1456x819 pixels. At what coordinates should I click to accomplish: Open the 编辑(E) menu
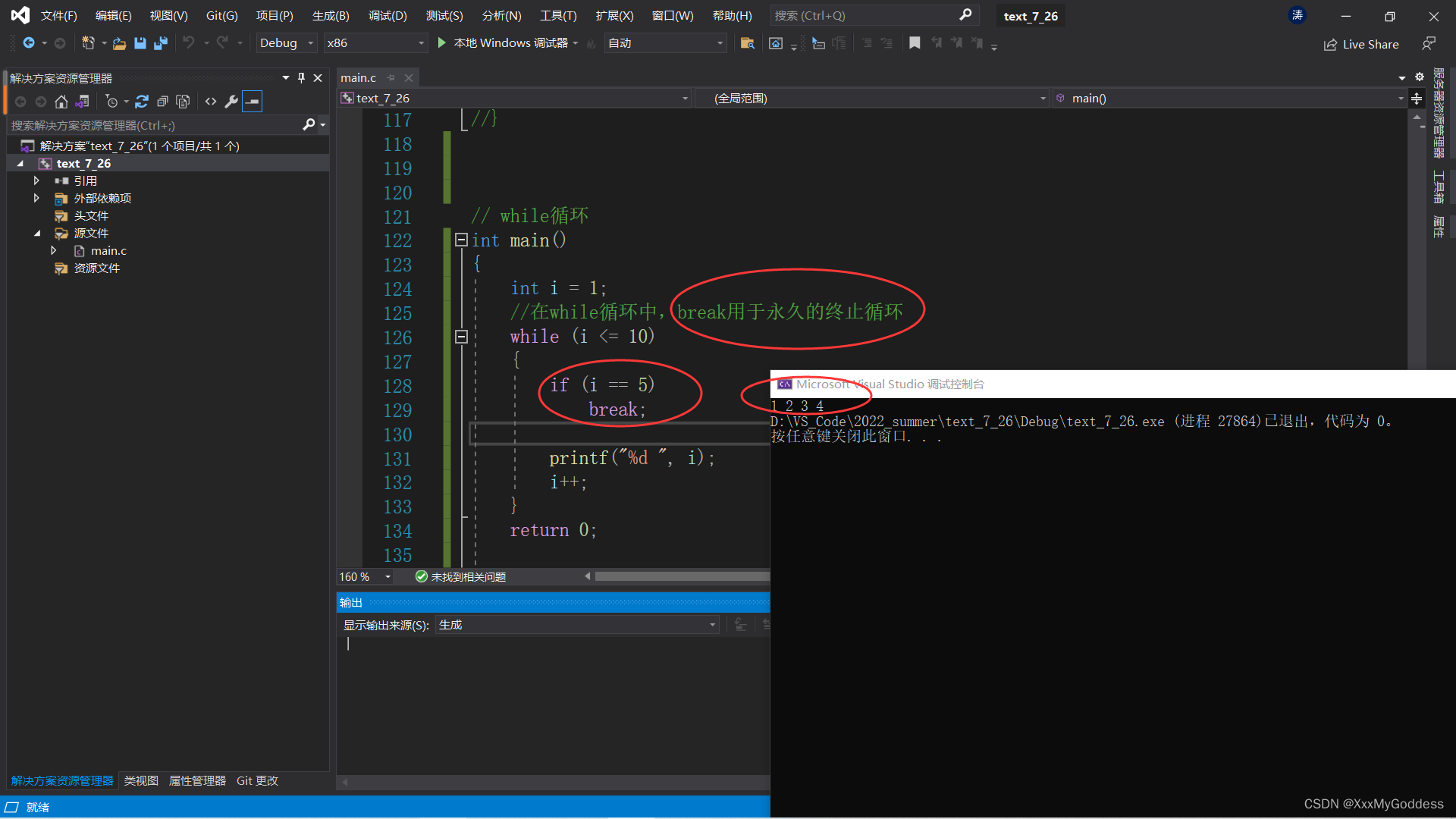[x=114, y=15]
